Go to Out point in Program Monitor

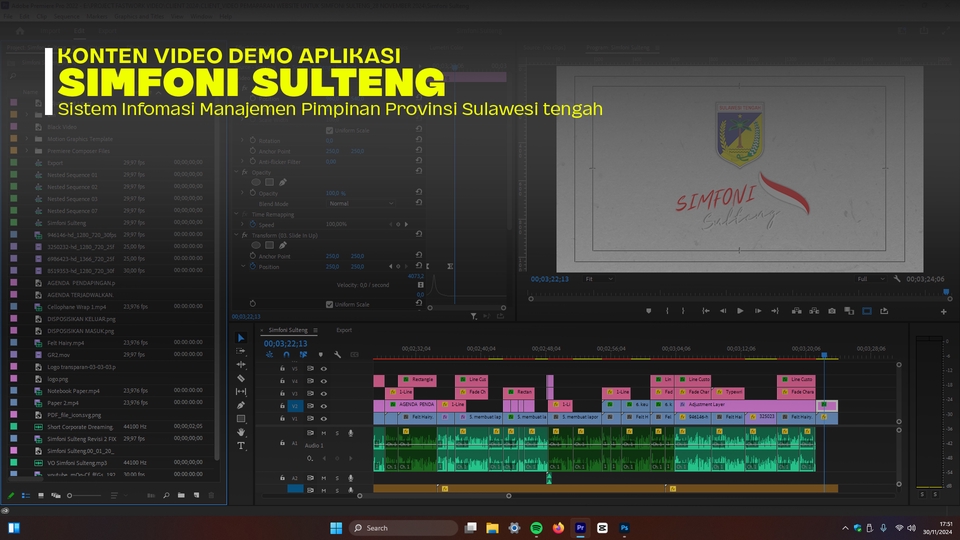tap(775, 311)
